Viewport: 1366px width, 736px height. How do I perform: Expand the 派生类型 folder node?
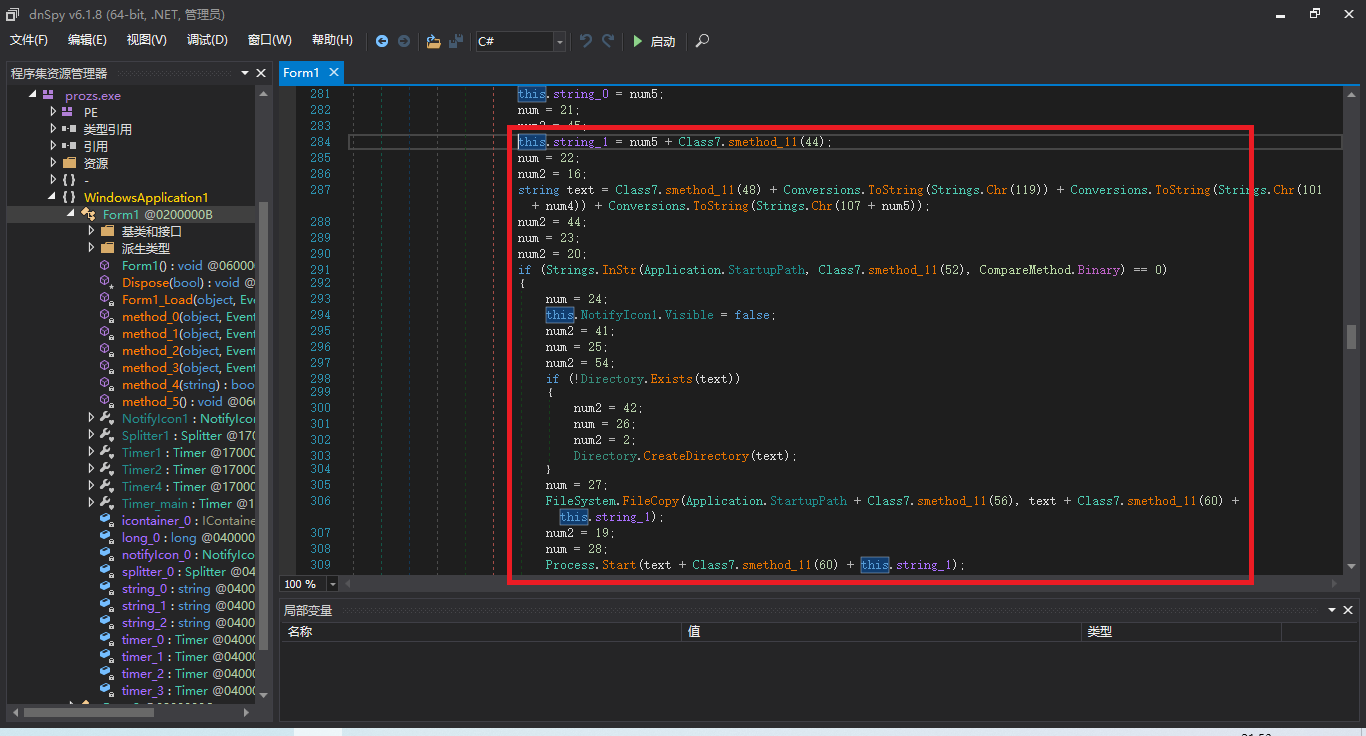point(91,248)
